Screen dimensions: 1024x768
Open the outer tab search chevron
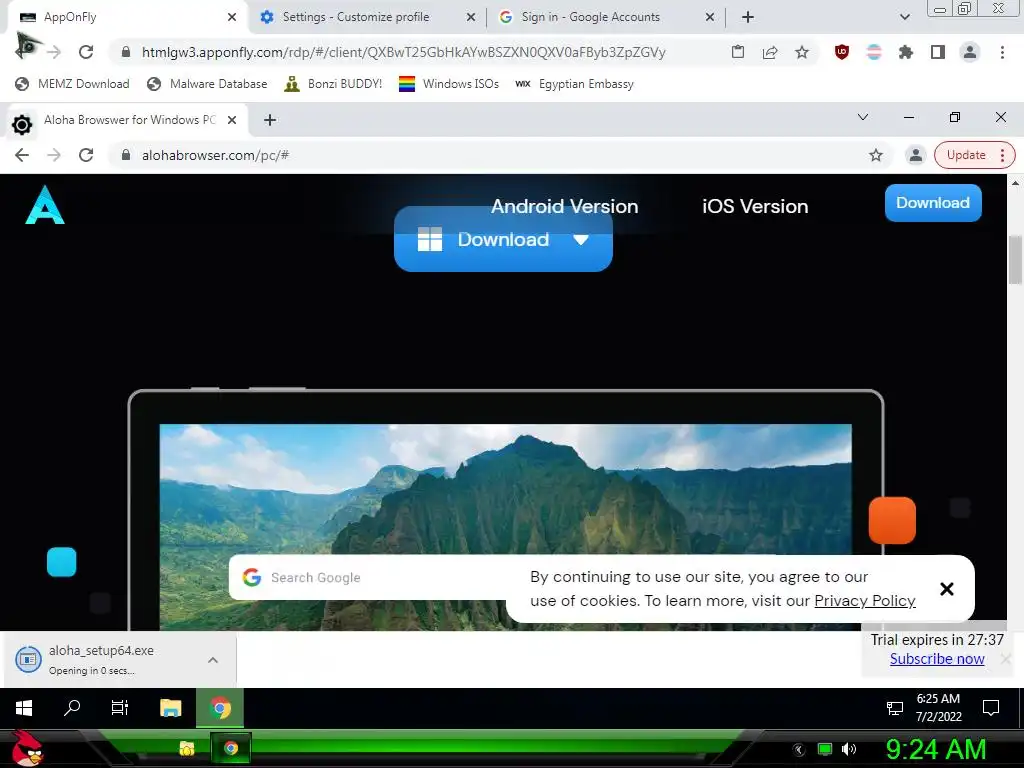point(904,17)
